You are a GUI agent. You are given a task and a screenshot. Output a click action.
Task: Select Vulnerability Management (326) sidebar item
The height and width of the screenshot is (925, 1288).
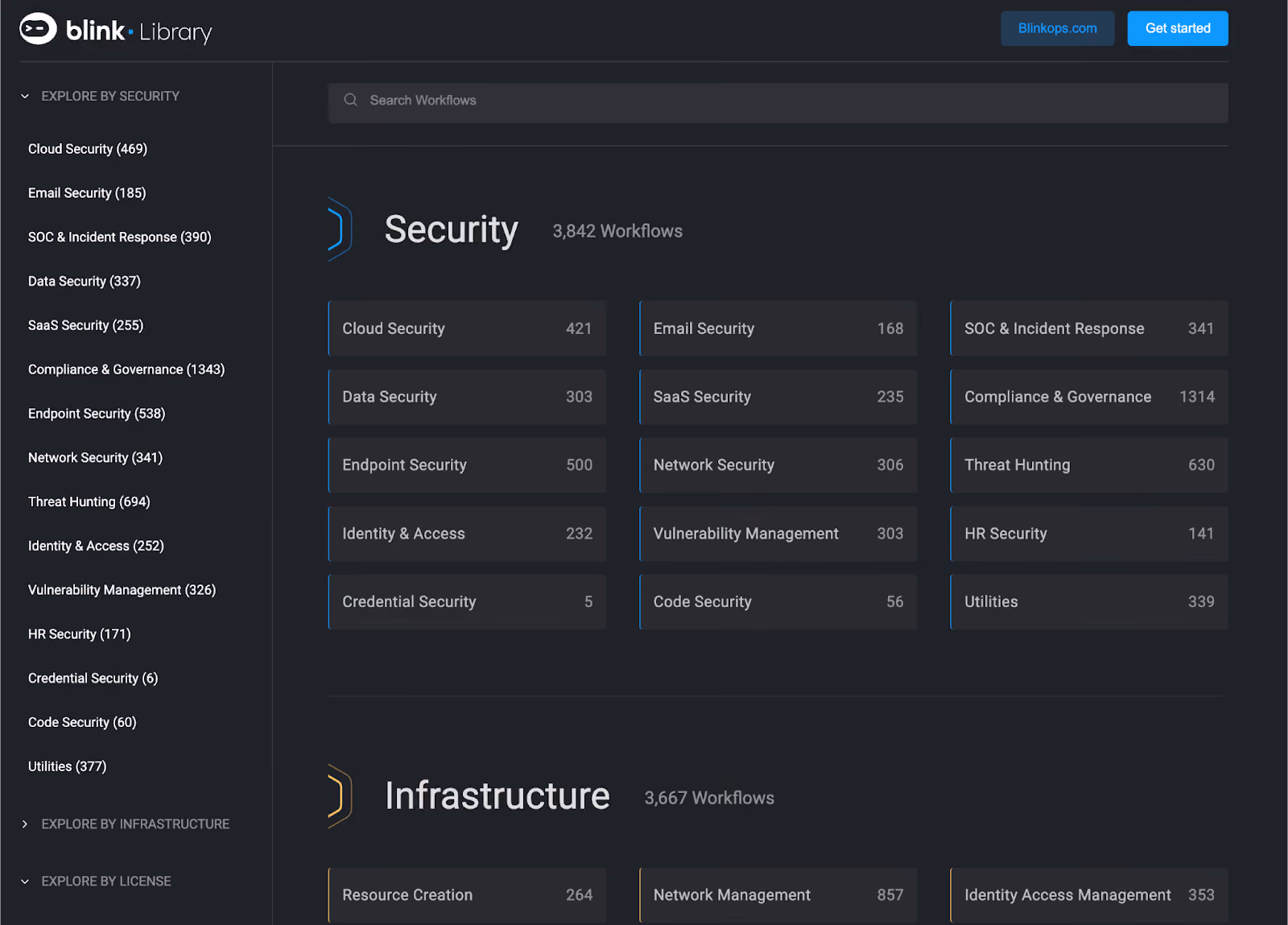[x=122, y=590]
